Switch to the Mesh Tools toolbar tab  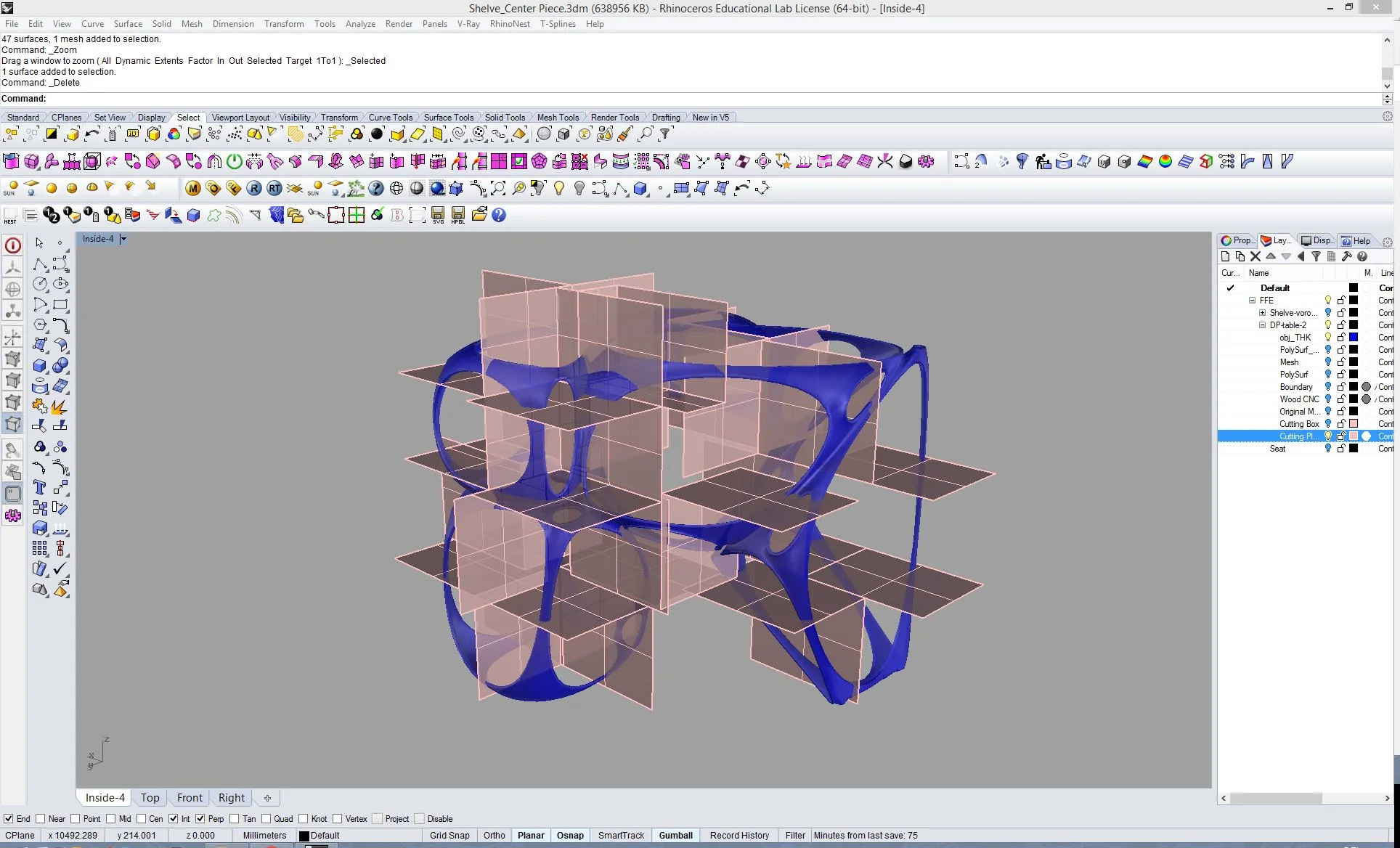(x=558, y=118)
